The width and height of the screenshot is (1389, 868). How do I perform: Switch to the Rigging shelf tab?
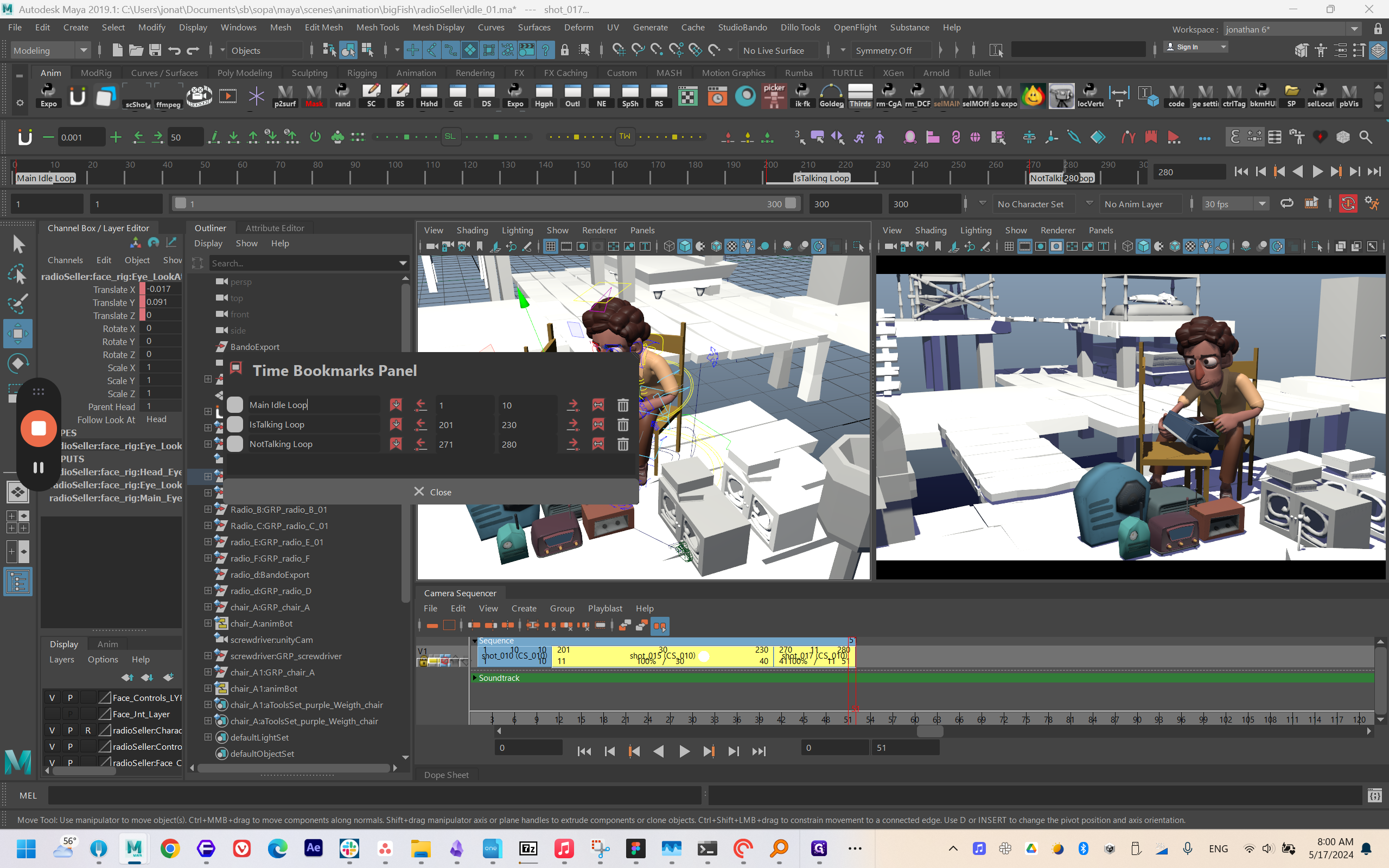click(361, 73)
